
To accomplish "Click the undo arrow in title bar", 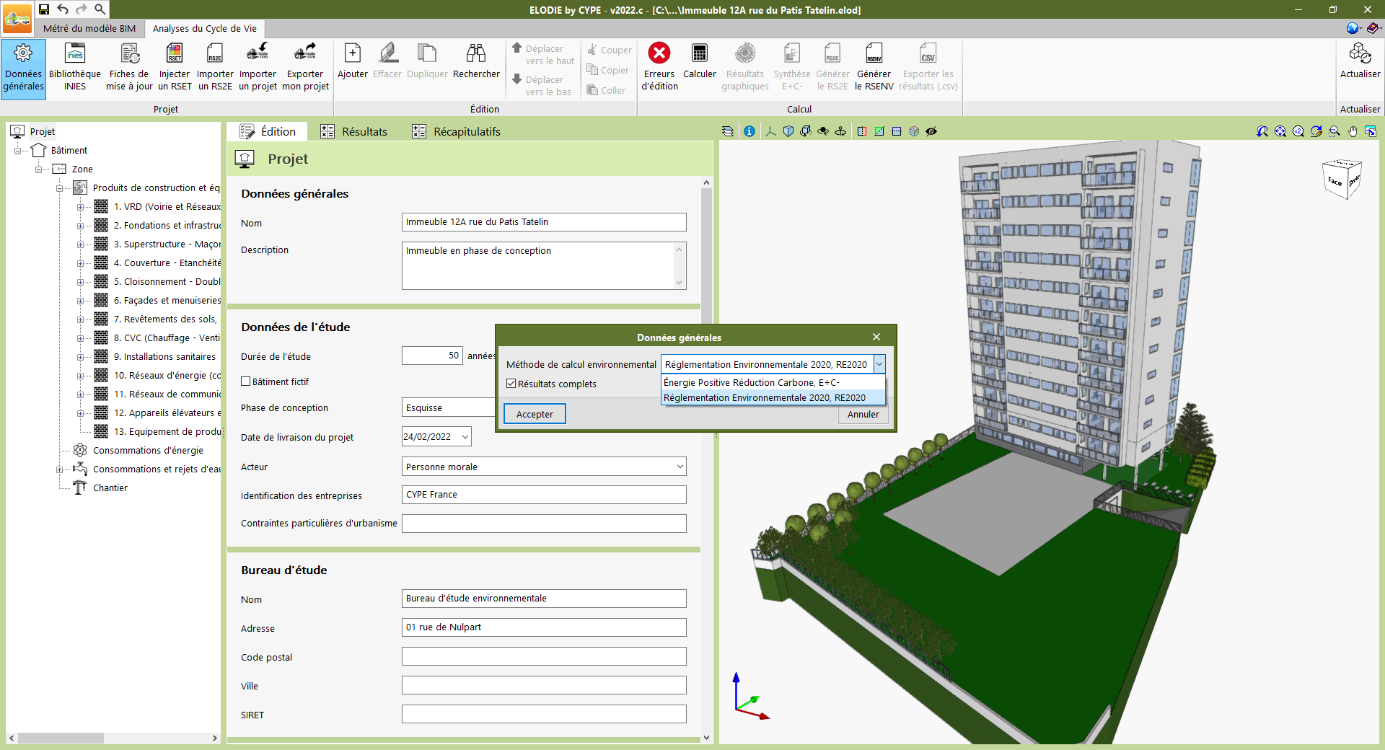I will (x=63, y=9).
